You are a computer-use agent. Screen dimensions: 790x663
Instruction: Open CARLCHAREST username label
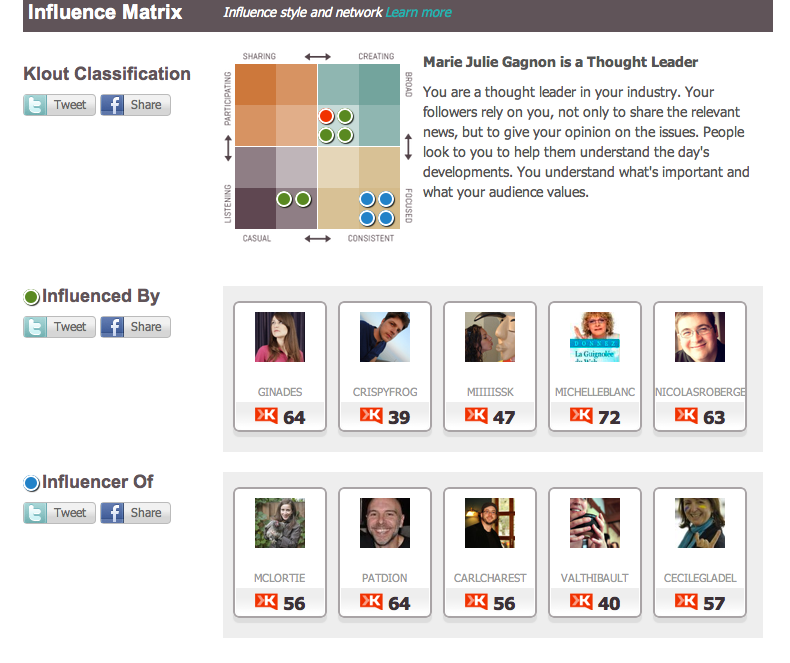coord(490,578)
